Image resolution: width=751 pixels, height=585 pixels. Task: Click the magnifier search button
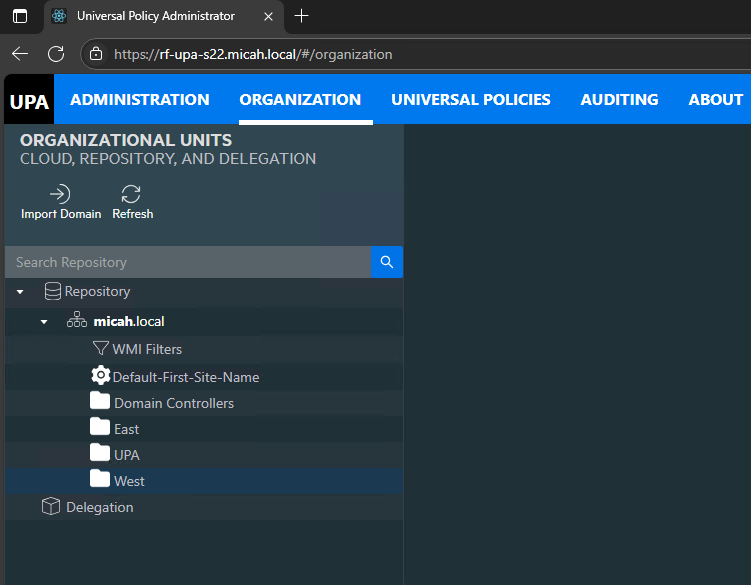[x=387, y=262]
